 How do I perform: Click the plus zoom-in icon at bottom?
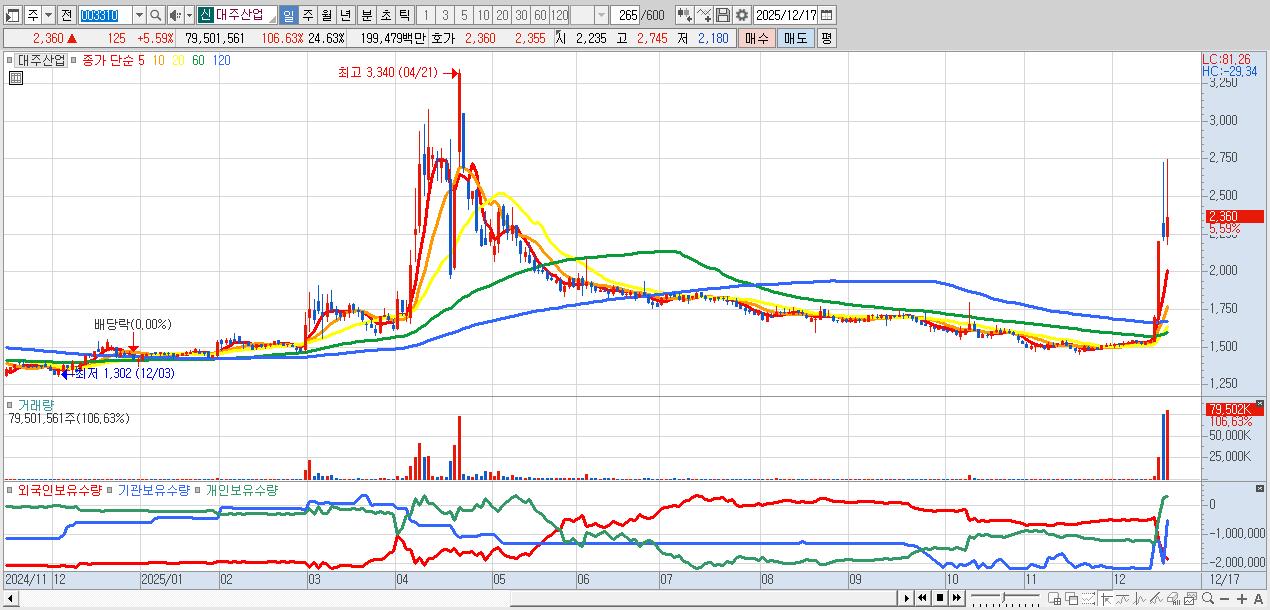click(x=1242, y=598)
